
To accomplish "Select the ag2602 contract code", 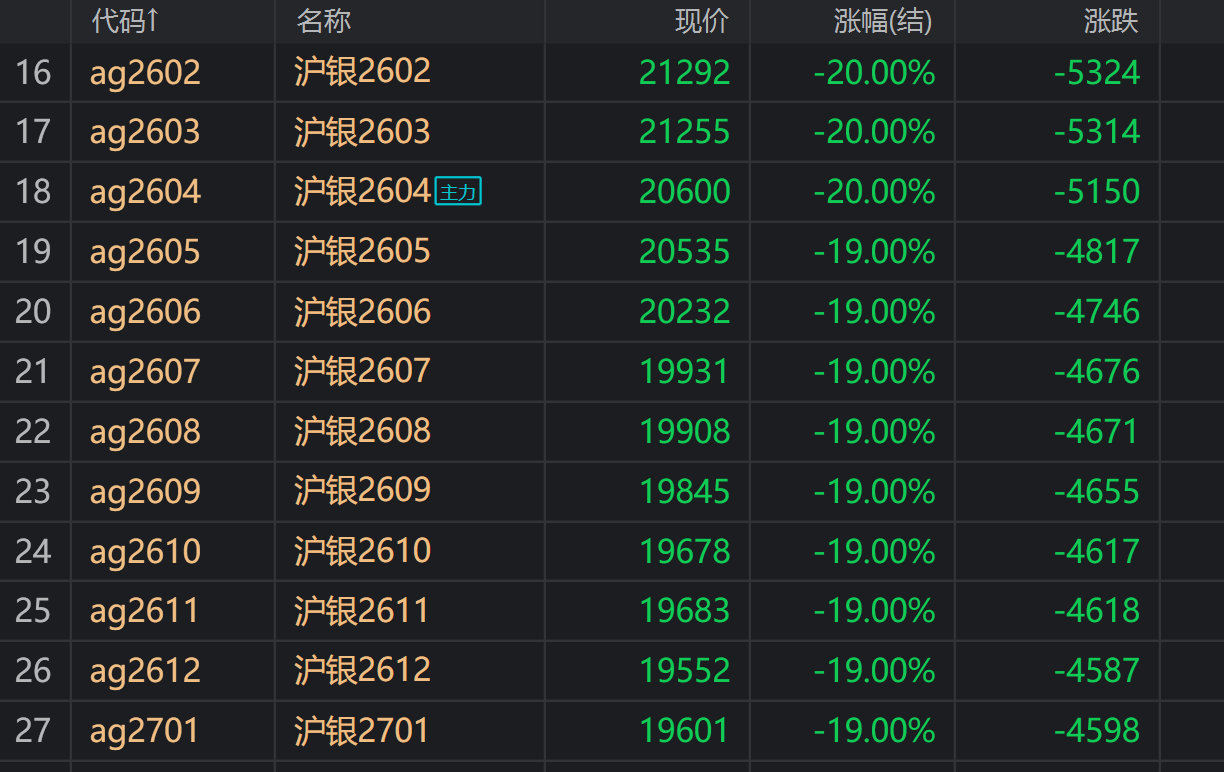I will tap(145, 72).
